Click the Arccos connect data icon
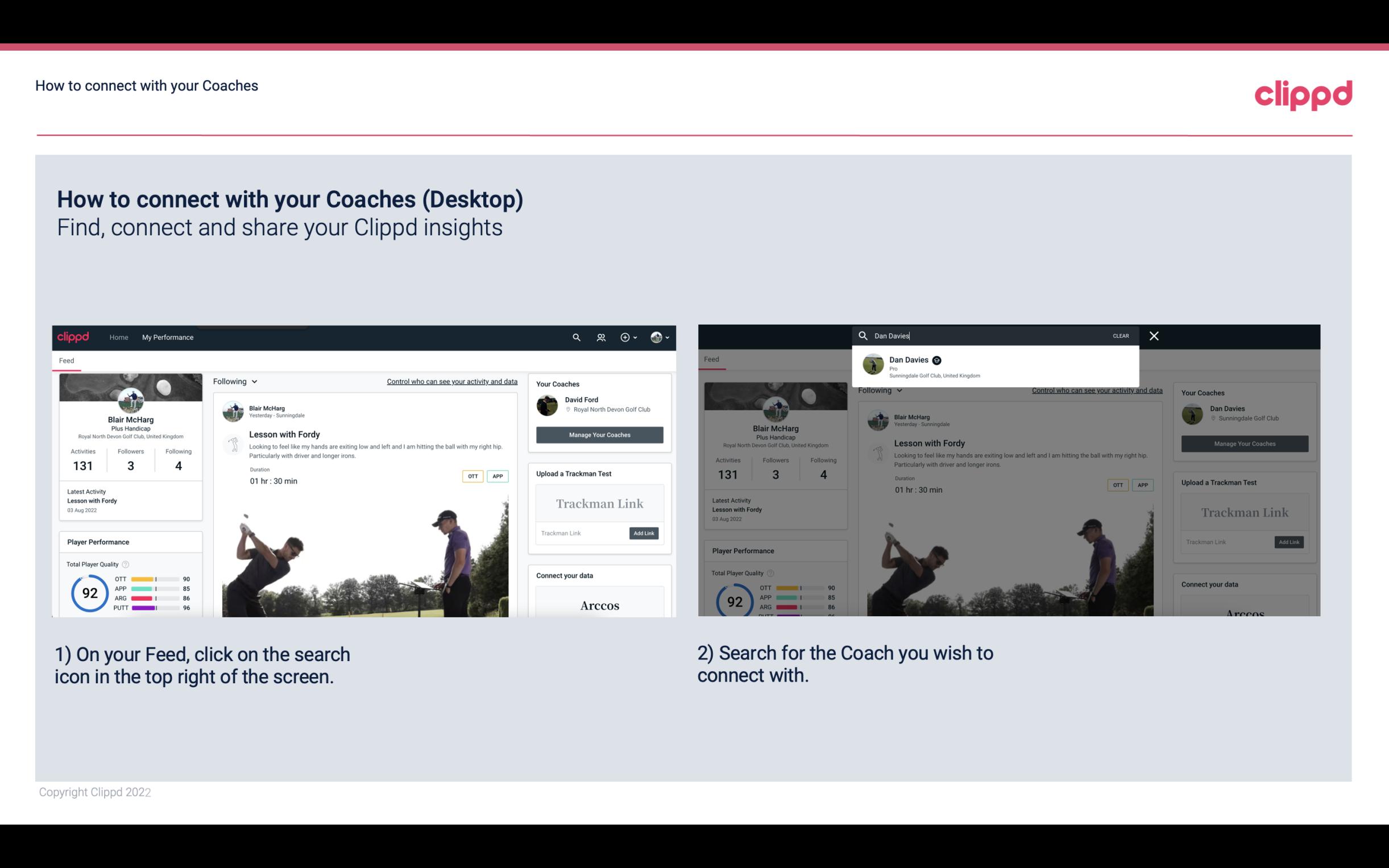This screenshot has width=1389, height=868. tap(598, 605)
